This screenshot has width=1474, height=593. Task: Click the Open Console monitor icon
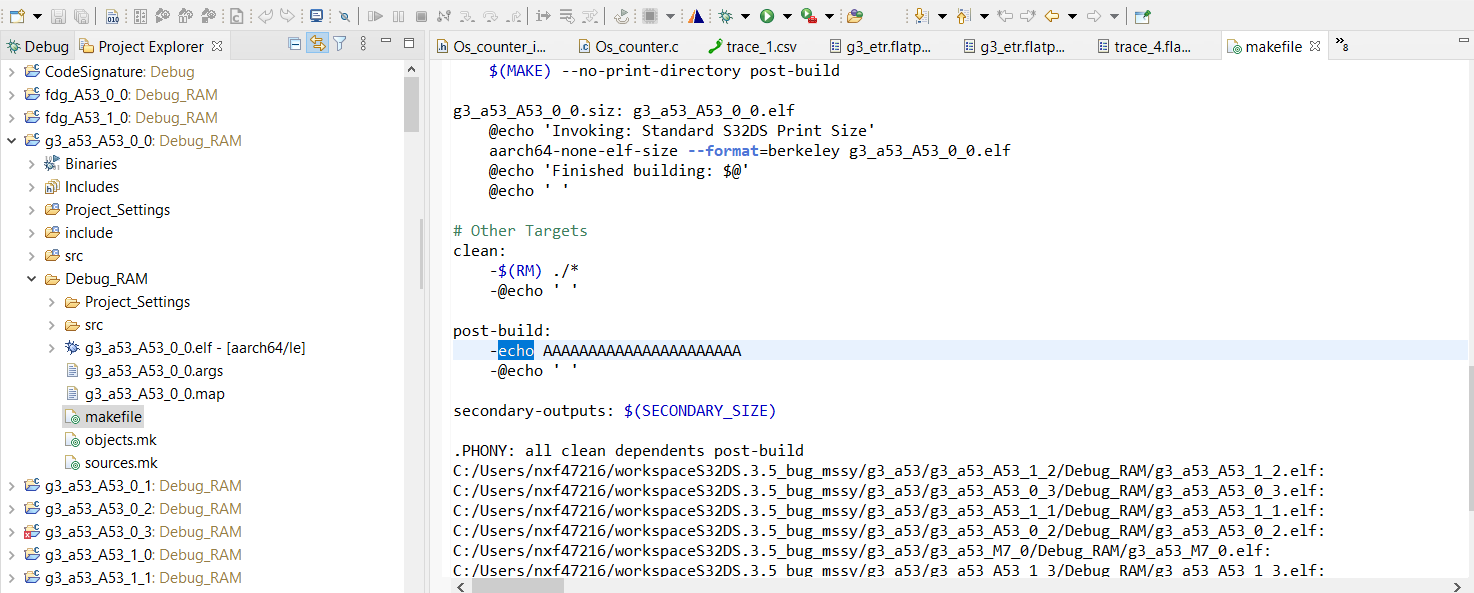[315, 16]
